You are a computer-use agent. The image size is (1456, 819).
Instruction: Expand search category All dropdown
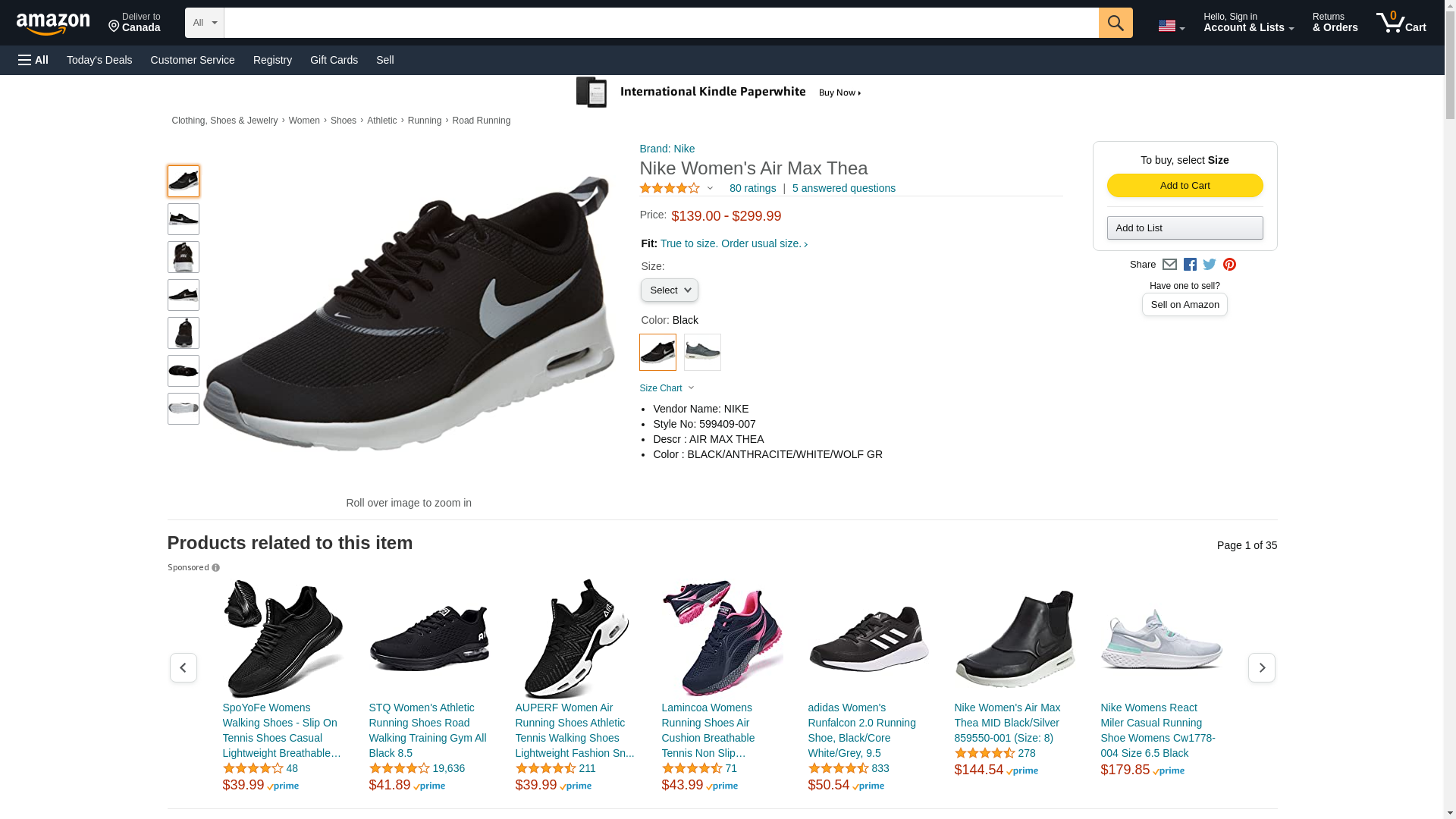(x=204, y=23)
